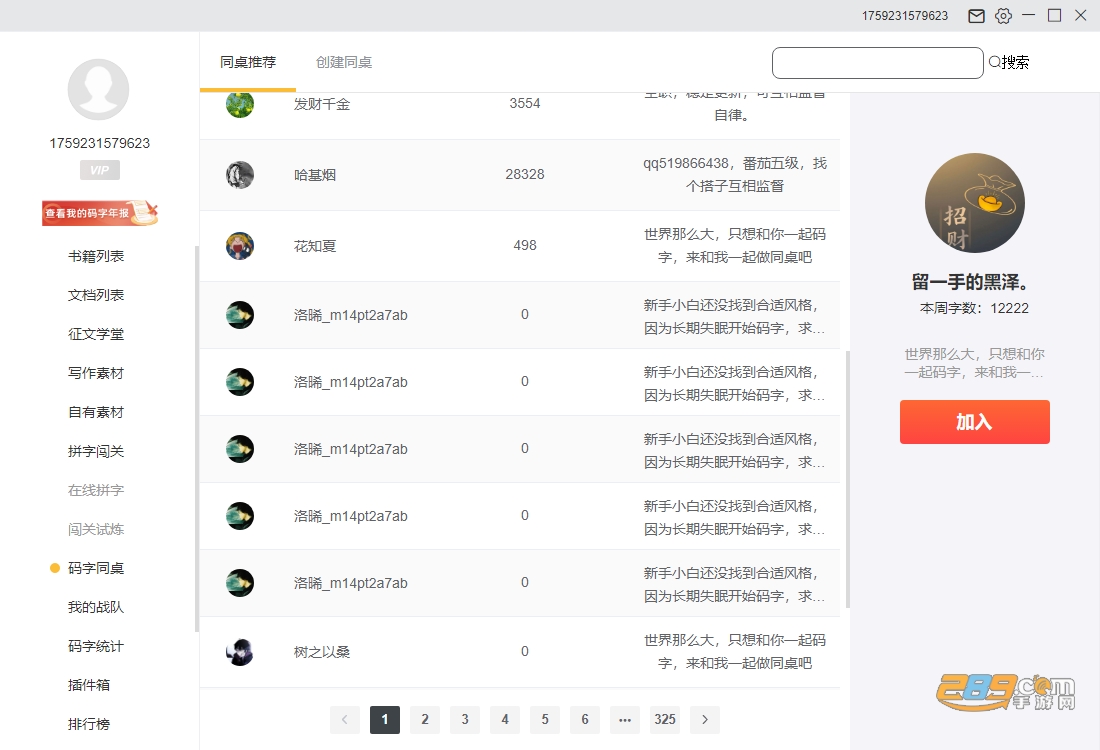
Task: Click the account ID in title bar
Action: [905, 16]
